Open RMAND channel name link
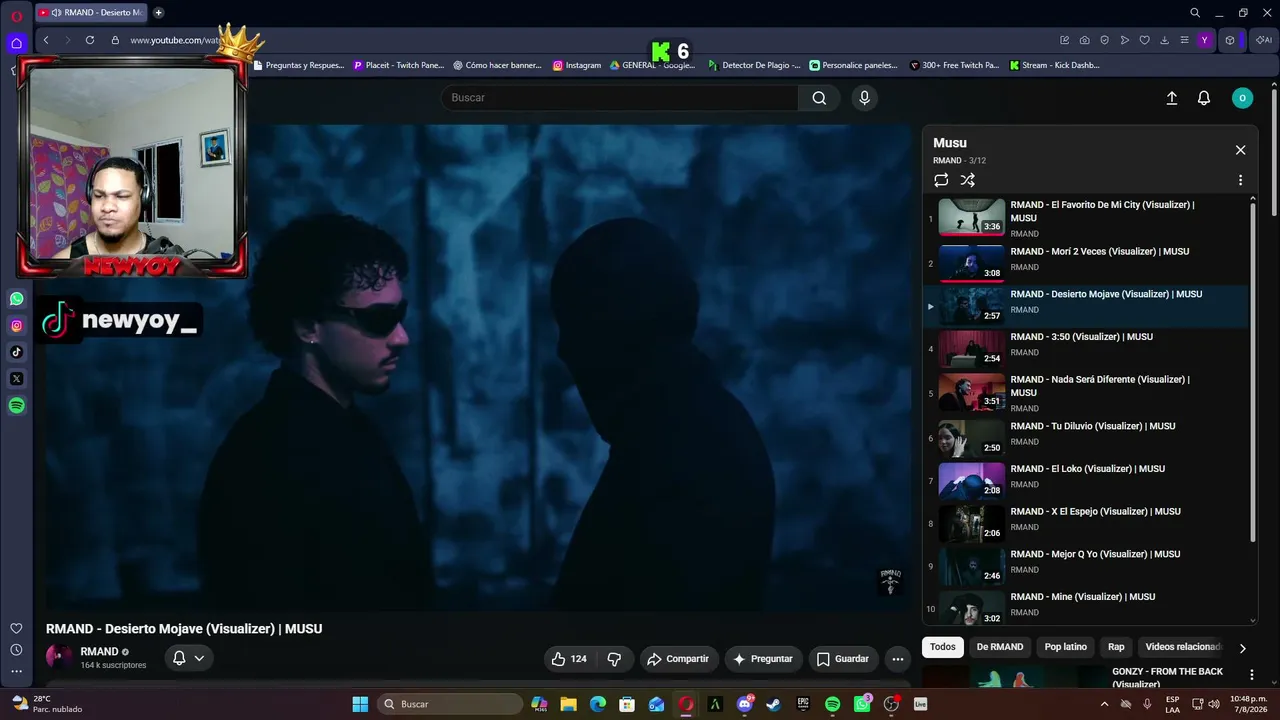The width and height of the screenshot is (1280, 720). [99, 652]
